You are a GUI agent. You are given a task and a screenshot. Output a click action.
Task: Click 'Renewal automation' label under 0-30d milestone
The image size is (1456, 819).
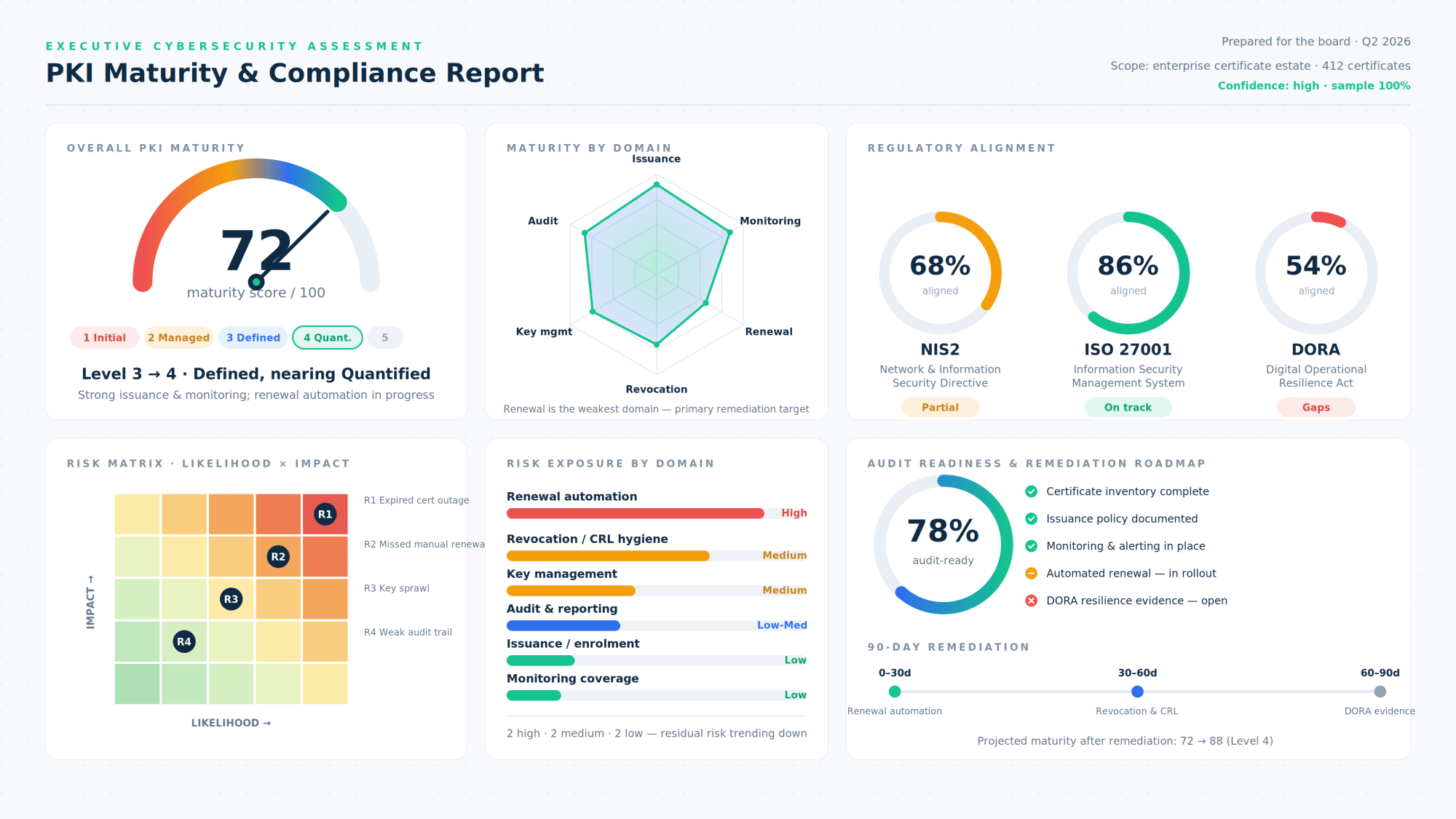tap(895, 711)
